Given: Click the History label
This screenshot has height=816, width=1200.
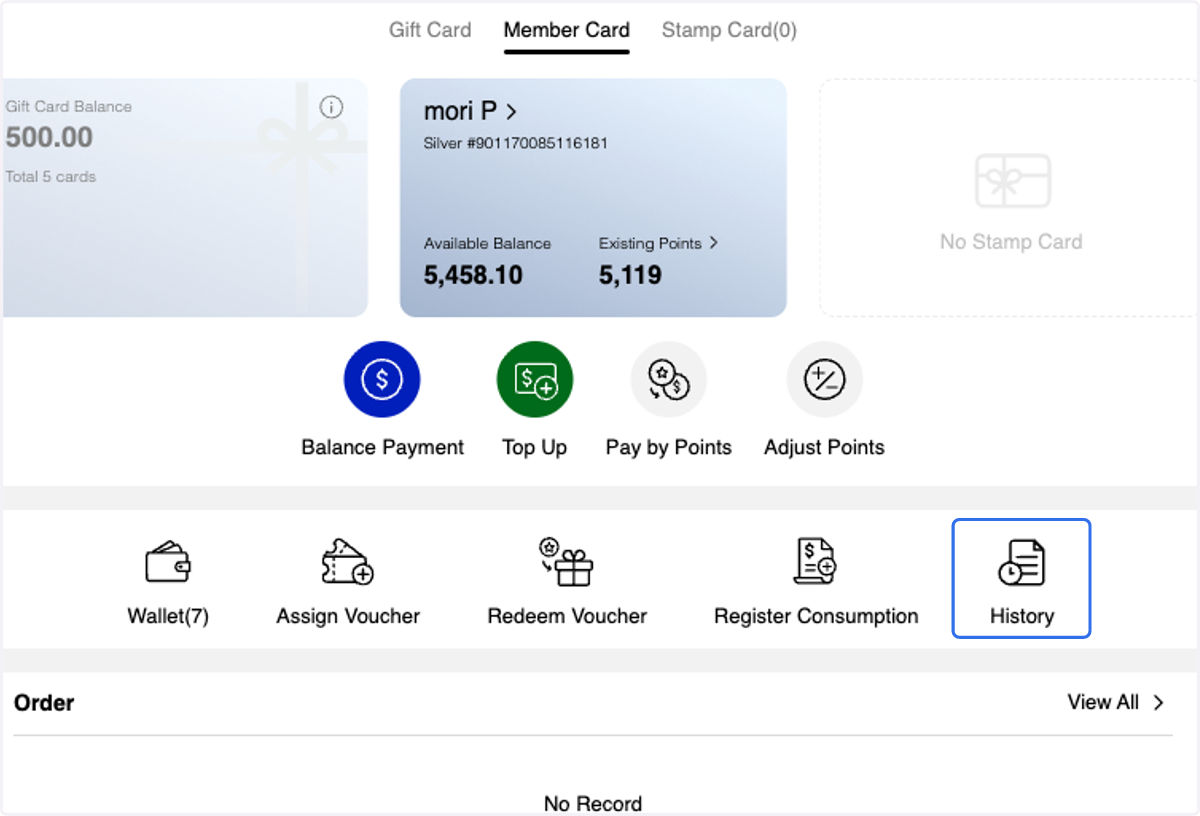Looking at the screenshot, I should [x=1022, y=616].
